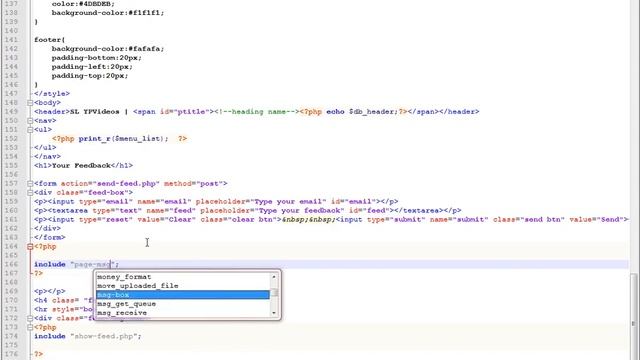
Task: Collapse the red php block fold at line 164
Action: pos(30,247)
